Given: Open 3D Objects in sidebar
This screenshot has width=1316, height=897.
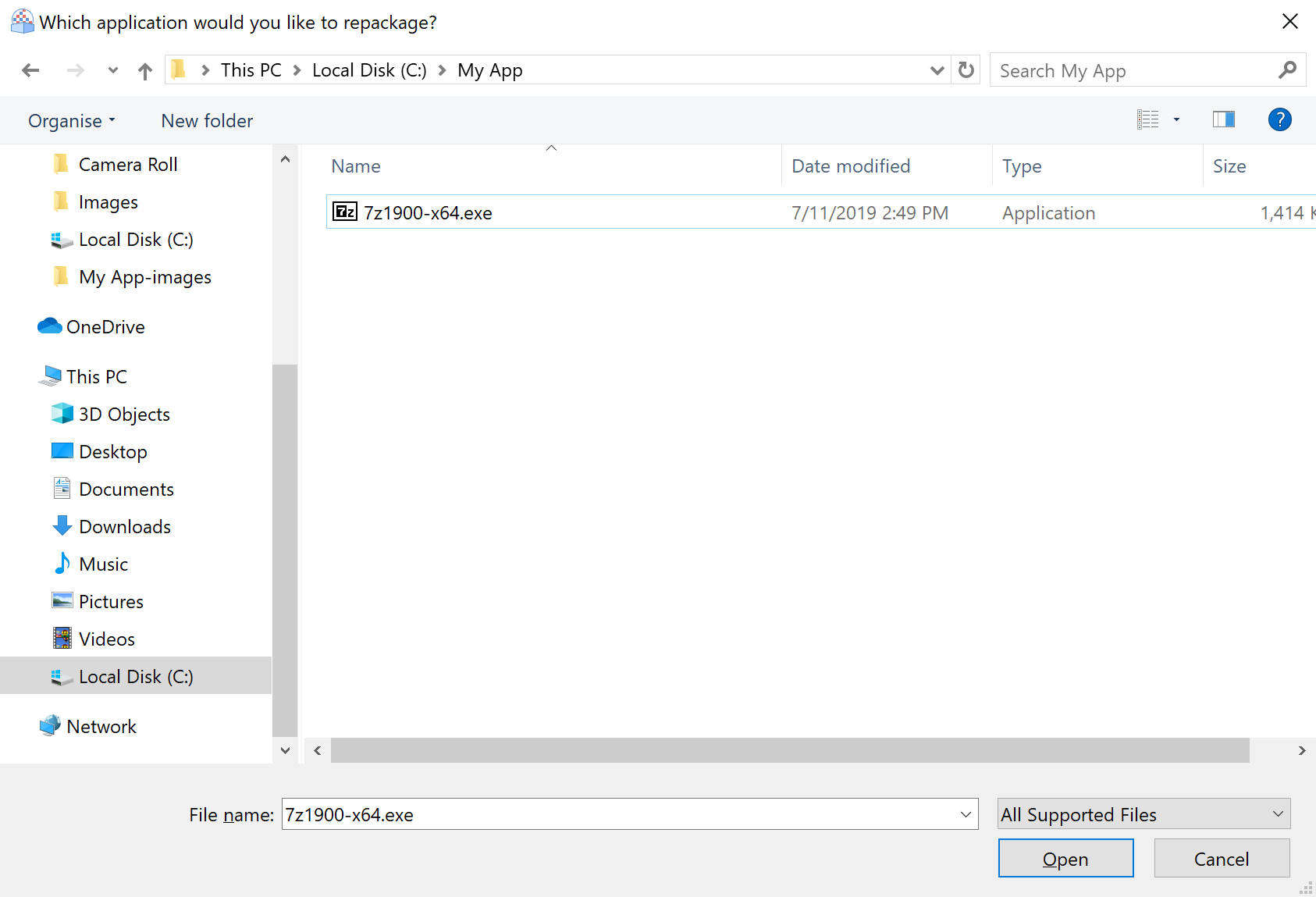Looking at the screenshot, I should (124, 415).
